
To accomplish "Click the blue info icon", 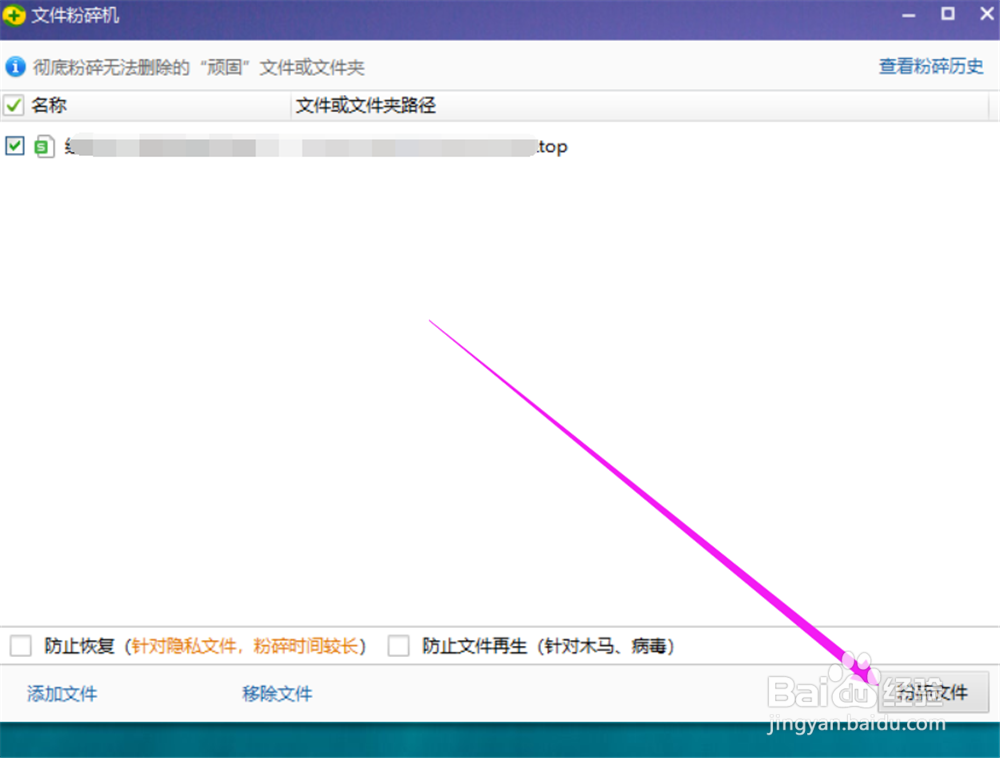I will tap(15, 66).
